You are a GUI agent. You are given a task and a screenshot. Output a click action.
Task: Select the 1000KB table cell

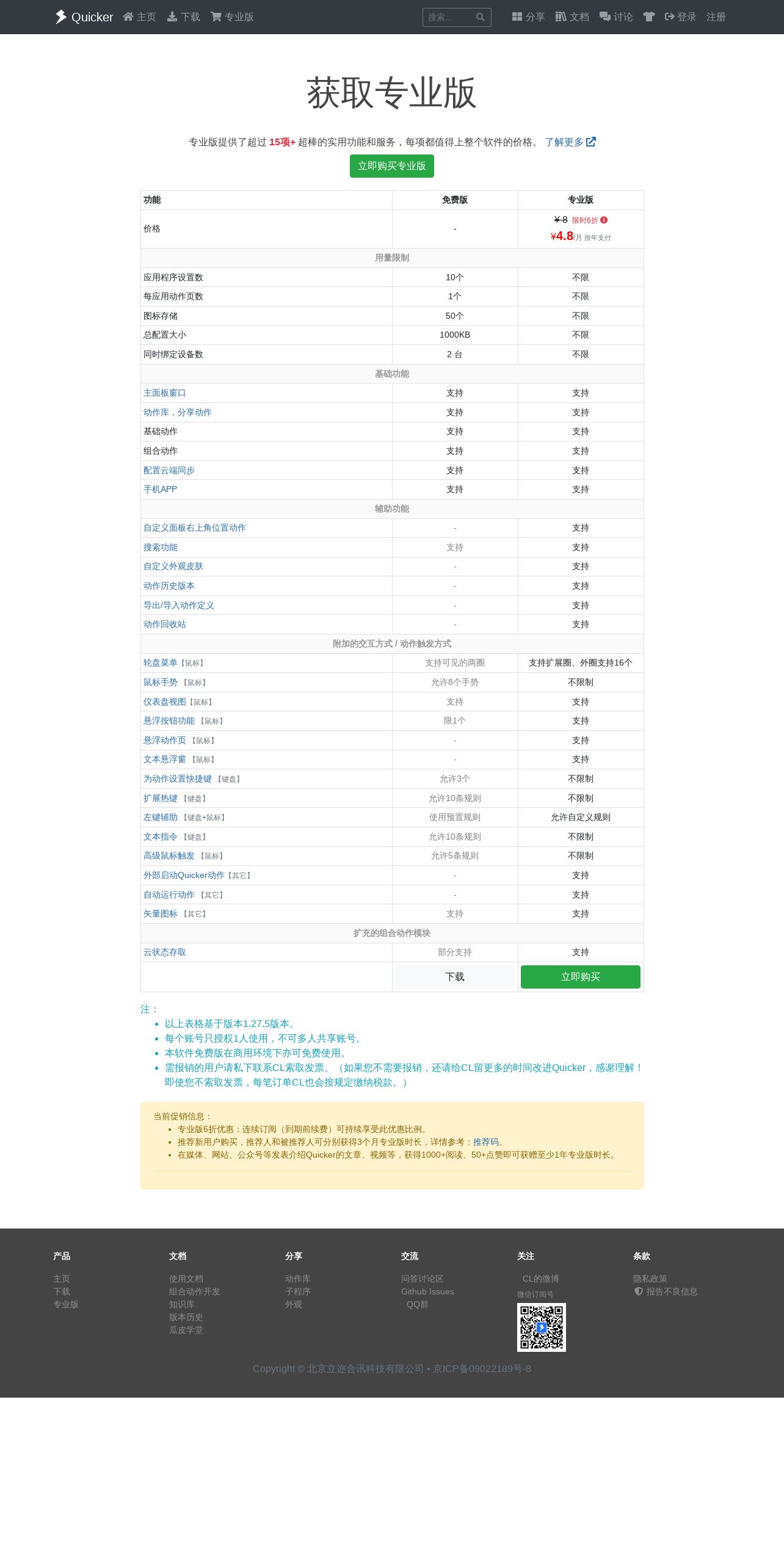pos(455,335)
